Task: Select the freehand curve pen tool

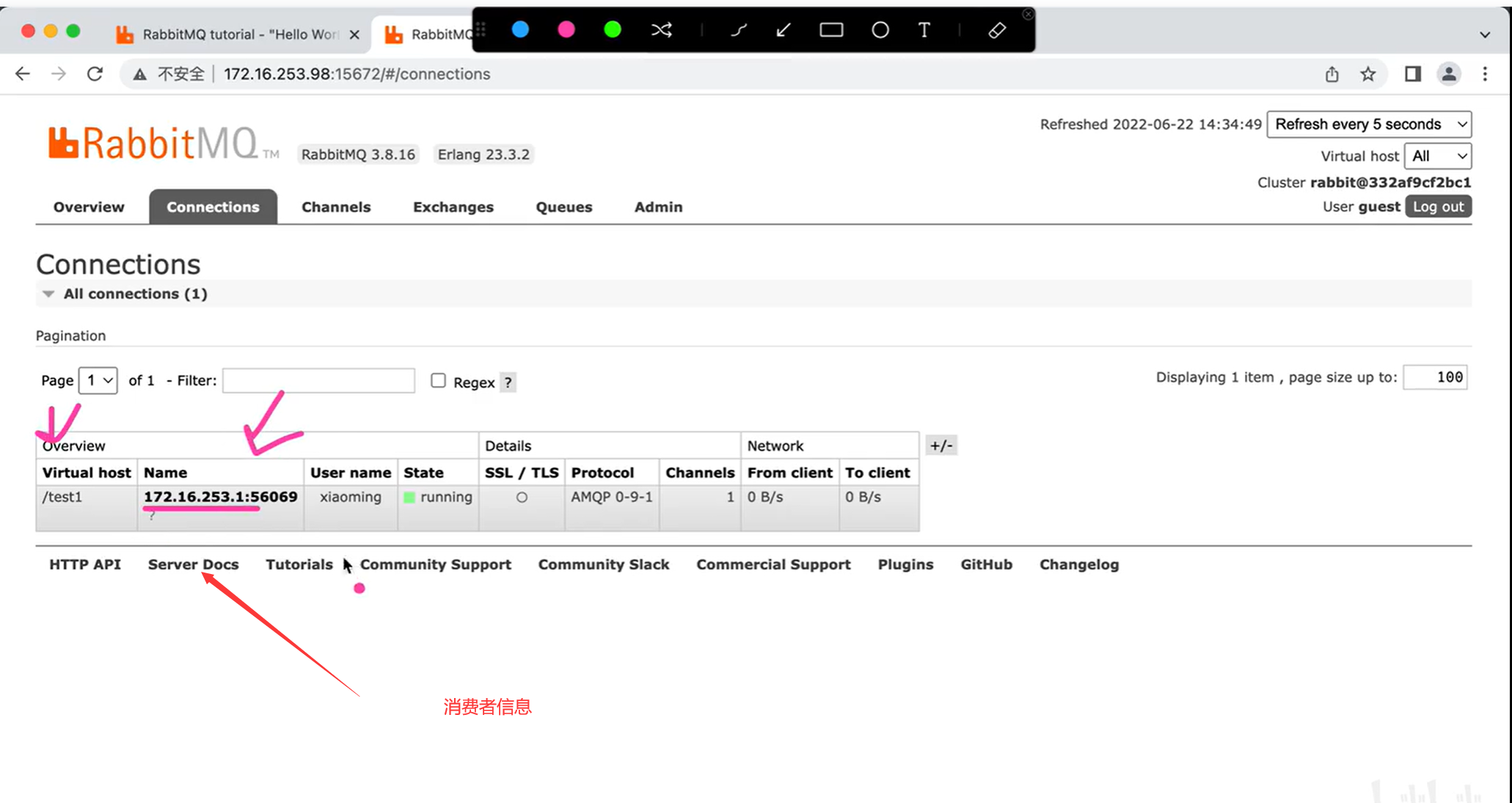Action: (739, 30)
